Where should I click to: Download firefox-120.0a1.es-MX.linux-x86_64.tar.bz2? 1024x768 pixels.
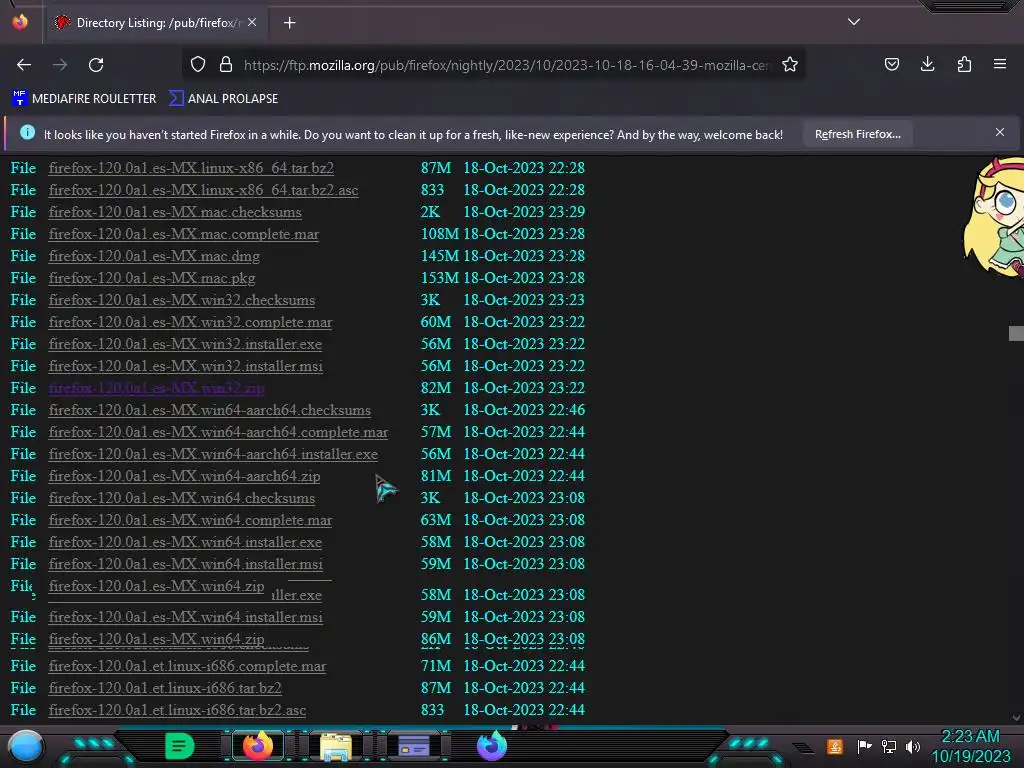pyautogui.click(x=191, y=168)
